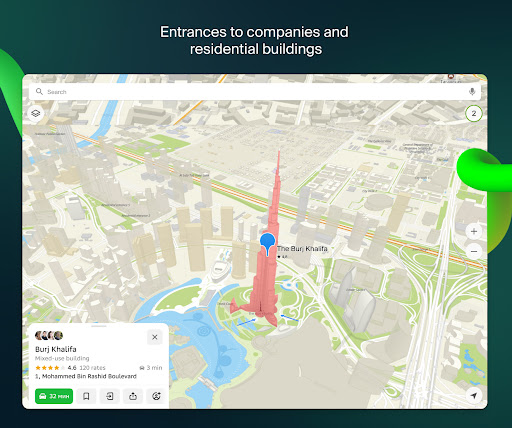
Task: Open the map layers menu
Action: point(36,114)
